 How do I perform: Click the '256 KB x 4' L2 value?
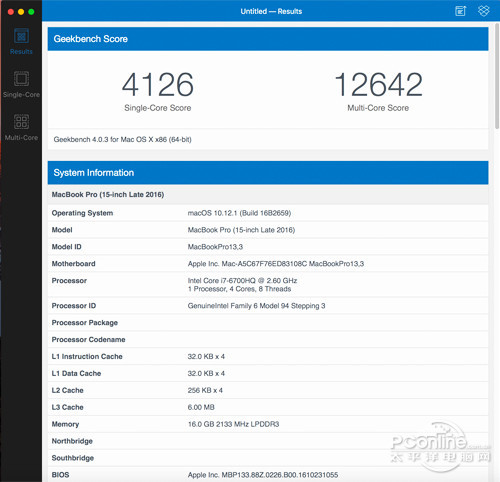205,390
